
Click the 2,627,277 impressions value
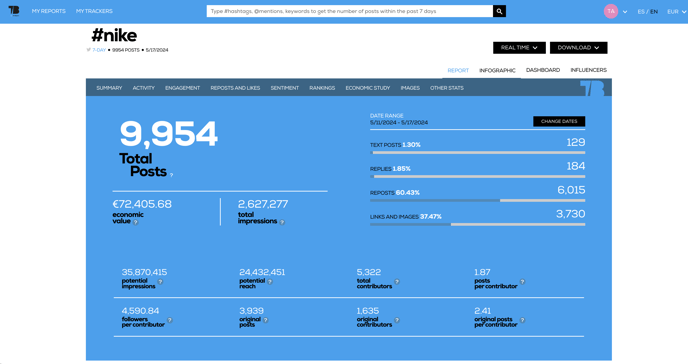pos(263,204)
